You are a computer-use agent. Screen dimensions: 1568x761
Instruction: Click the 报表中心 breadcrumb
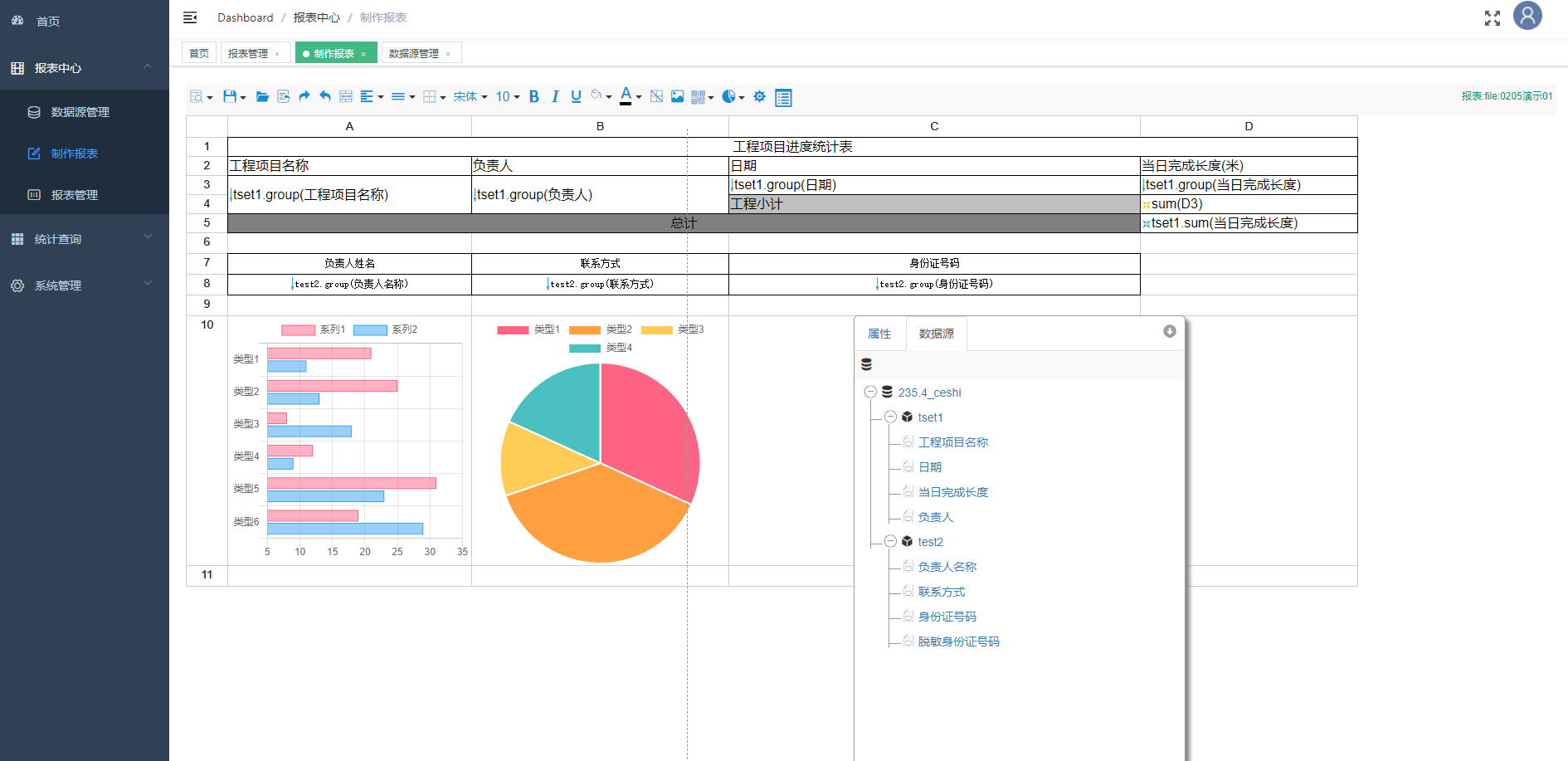click(316, 17)
